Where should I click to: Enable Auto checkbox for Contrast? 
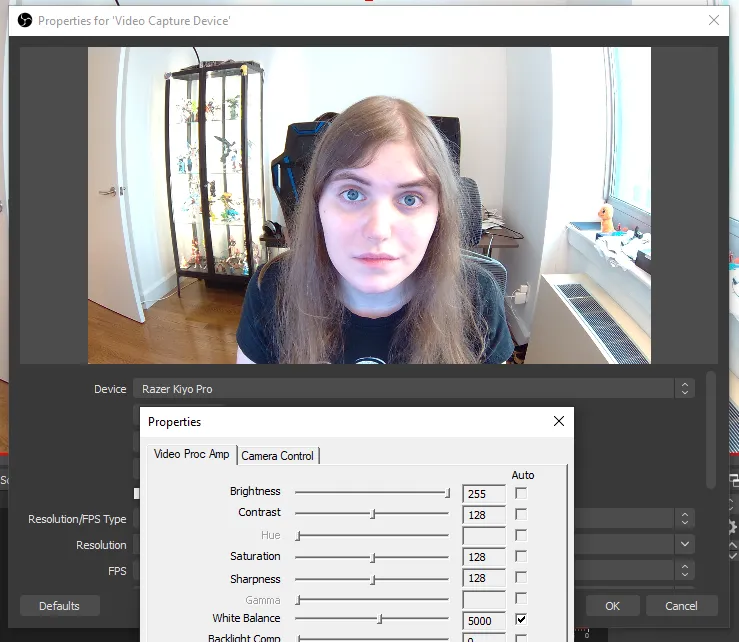pyautogui.click(x=521, y=514)
